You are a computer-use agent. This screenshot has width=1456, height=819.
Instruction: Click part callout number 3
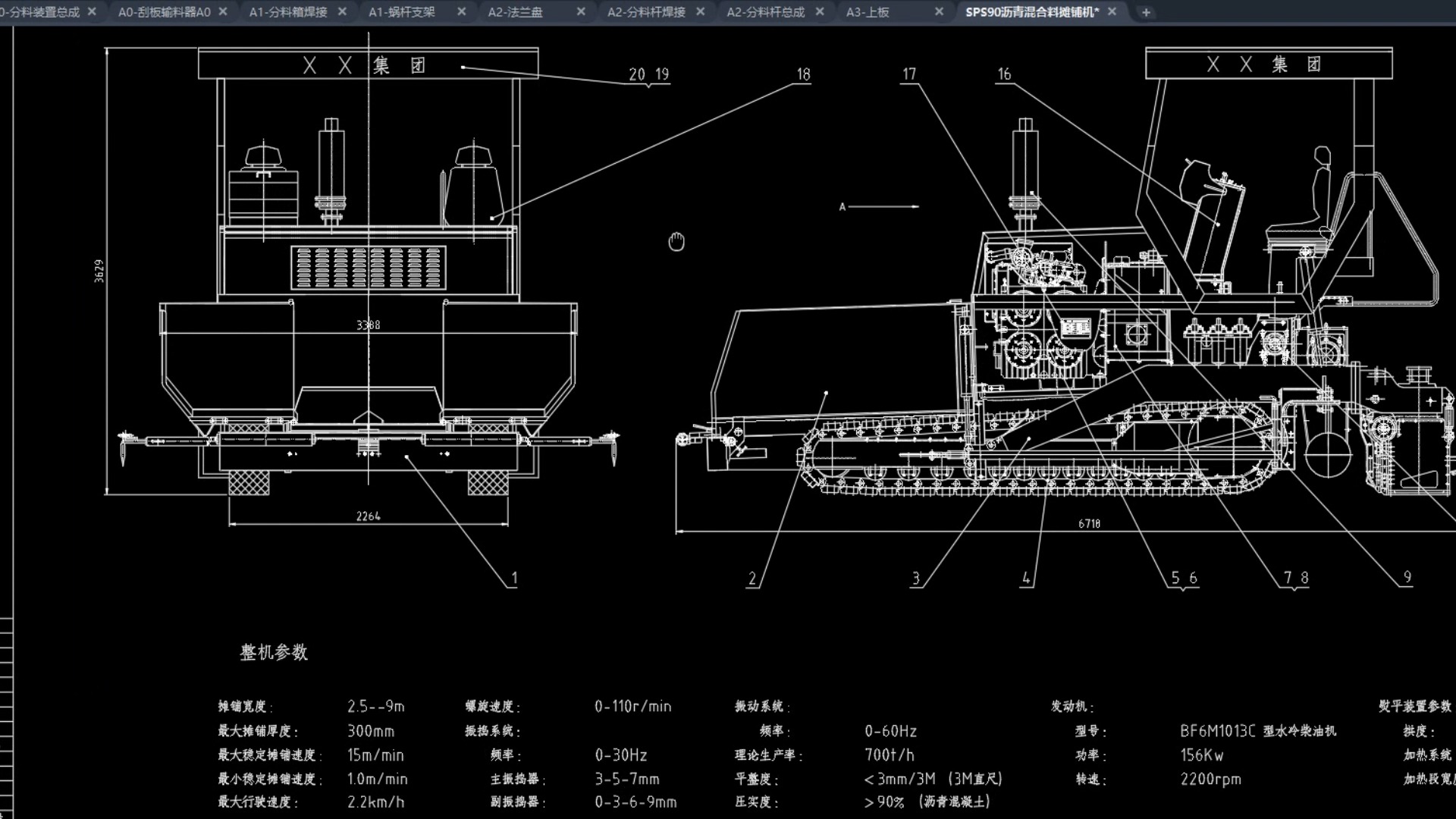point(916,579)
